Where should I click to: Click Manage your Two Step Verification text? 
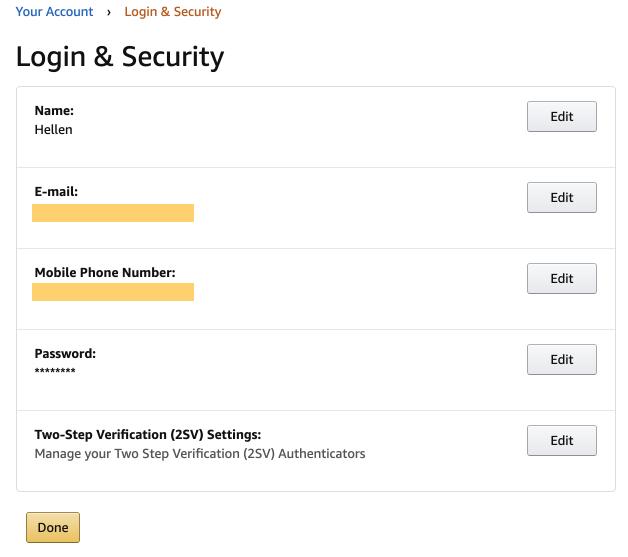[200, 454]
